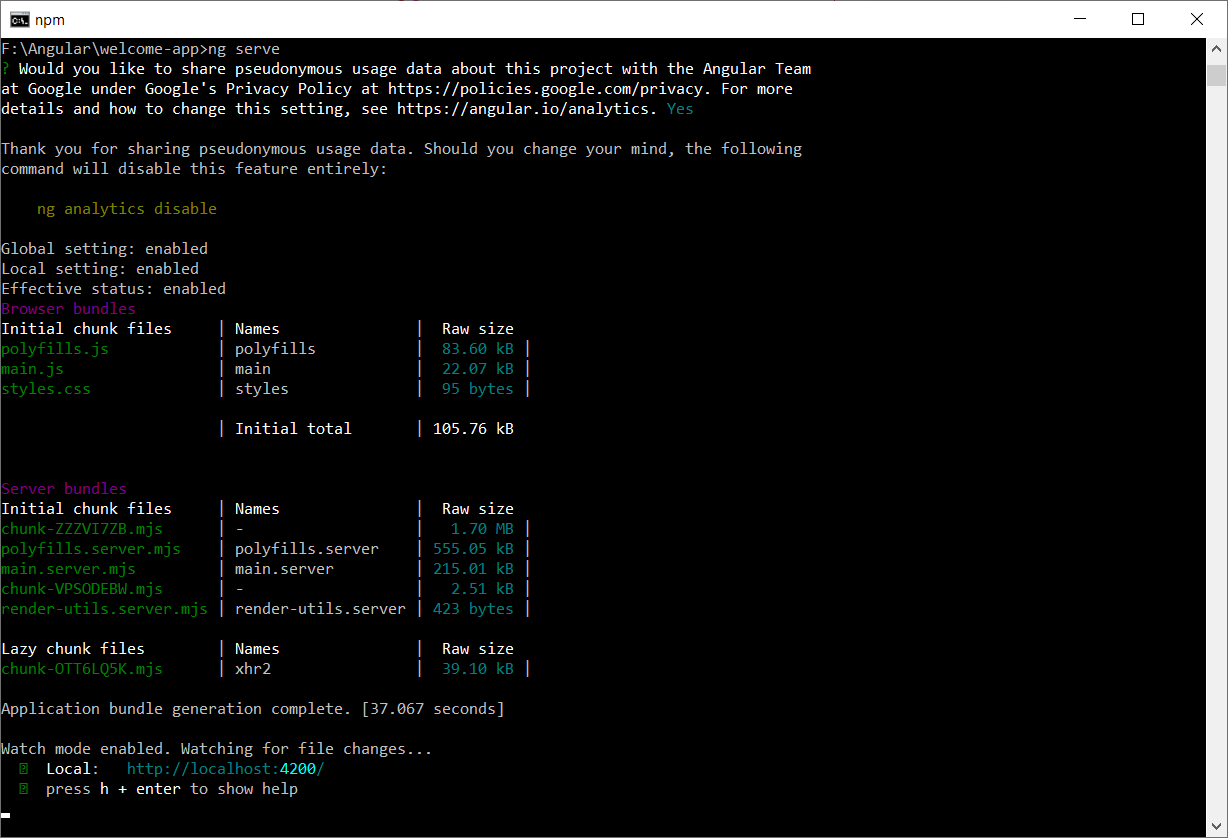Click the 2.51 kB size value
1228x838 pixels.
(x=482, y=589)
